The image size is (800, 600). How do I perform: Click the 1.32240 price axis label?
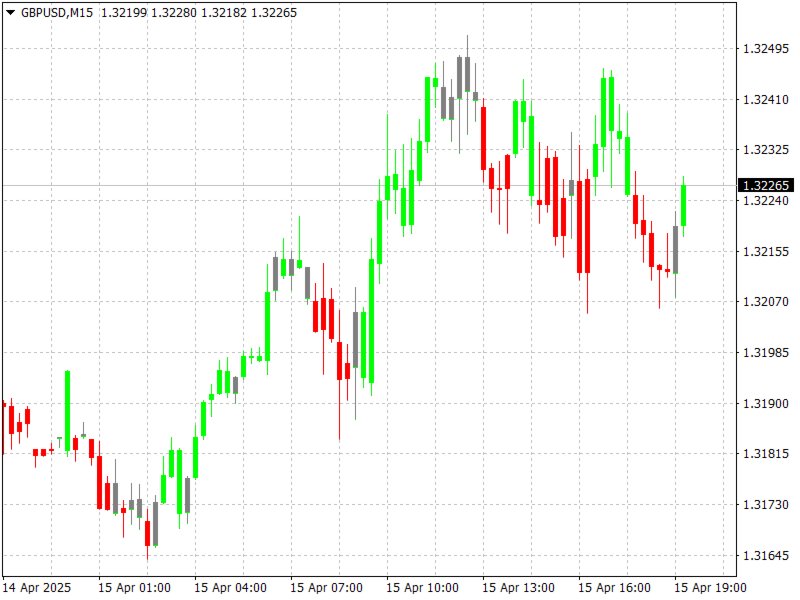[765, 201]
